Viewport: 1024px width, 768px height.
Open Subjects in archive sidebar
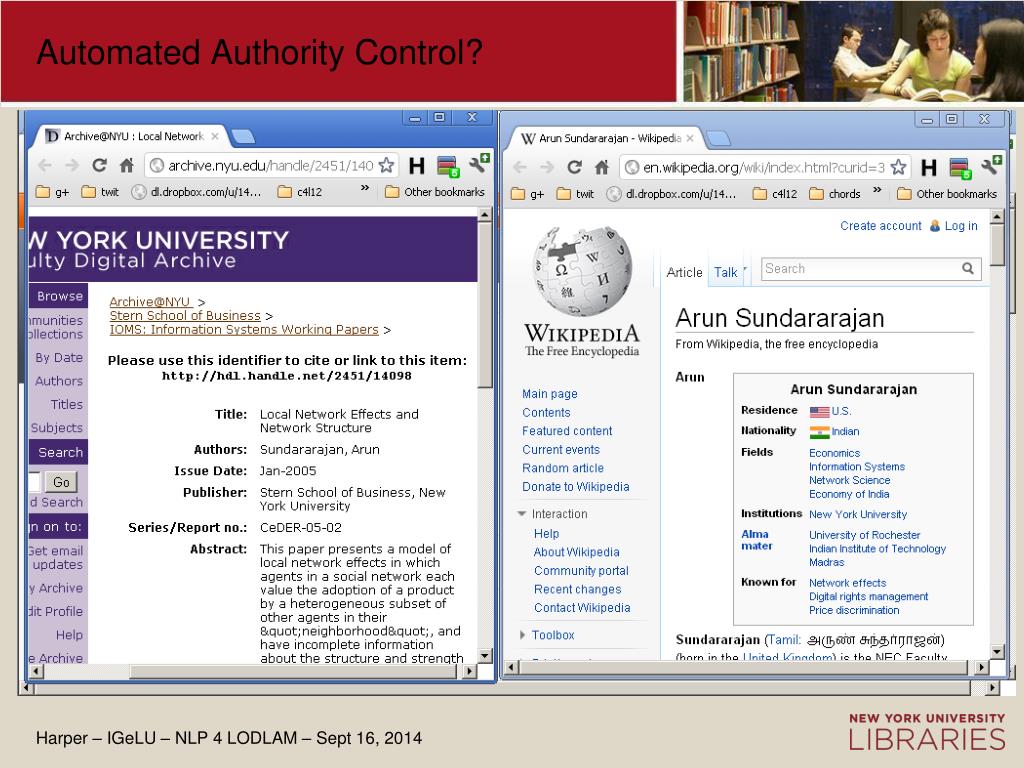(x=57, y=428)
